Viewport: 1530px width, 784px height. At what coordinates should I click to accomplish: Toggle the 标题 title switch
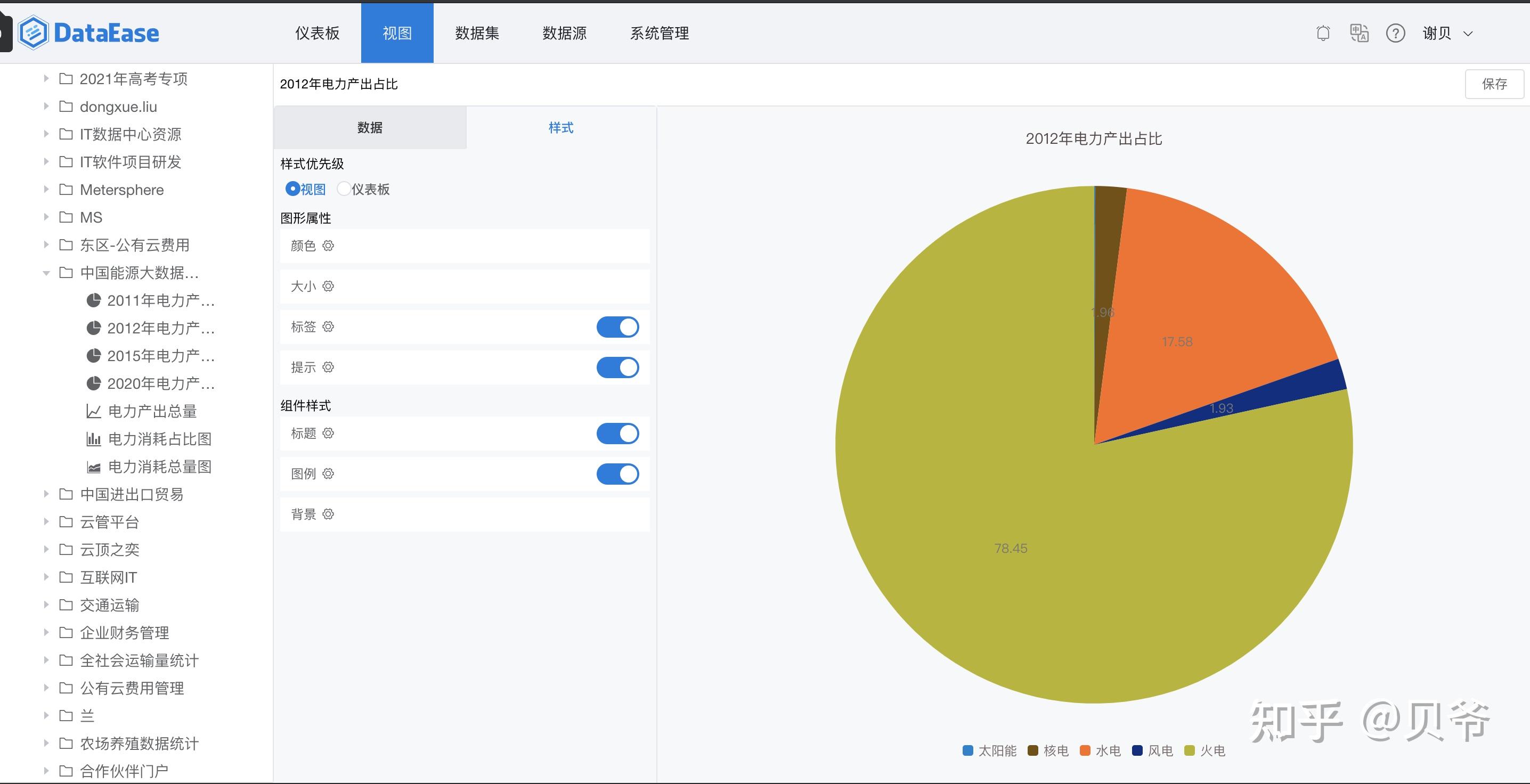[618, 434]
